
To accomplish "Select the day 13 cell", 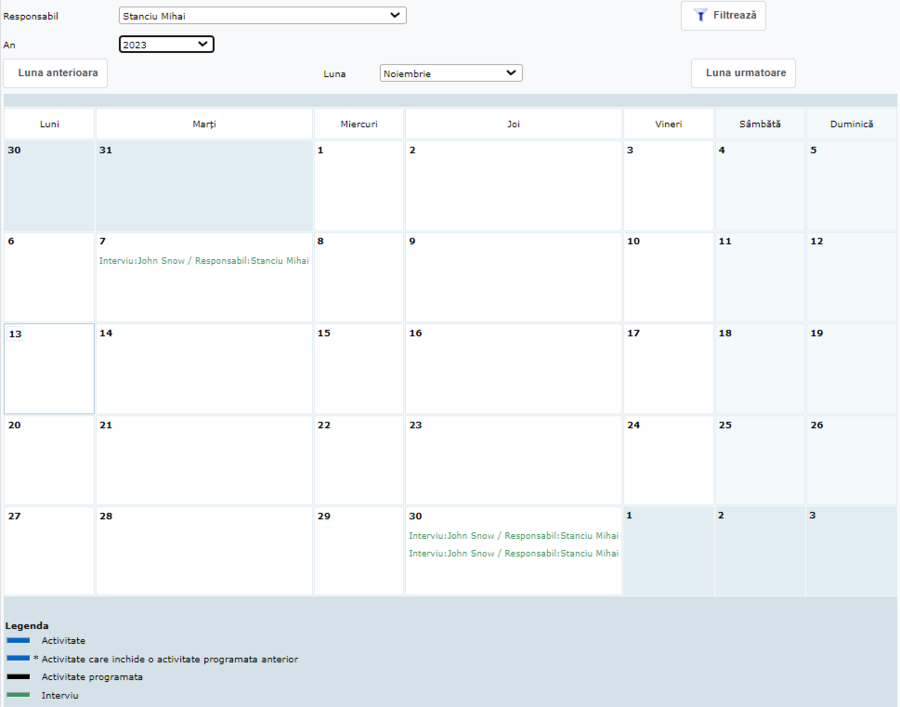I will 49,369.
